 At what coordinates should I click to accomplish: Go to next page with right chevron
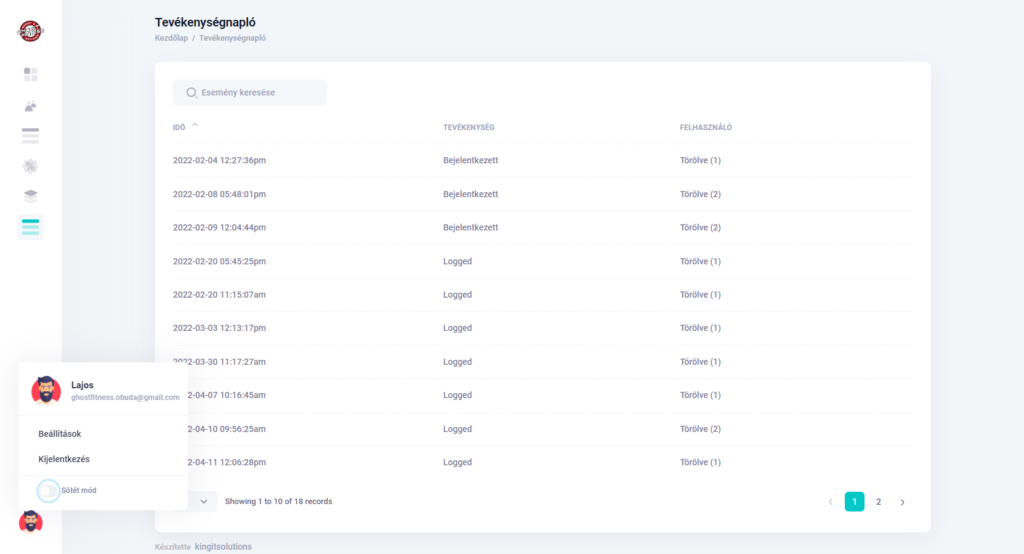click(902, 502)
